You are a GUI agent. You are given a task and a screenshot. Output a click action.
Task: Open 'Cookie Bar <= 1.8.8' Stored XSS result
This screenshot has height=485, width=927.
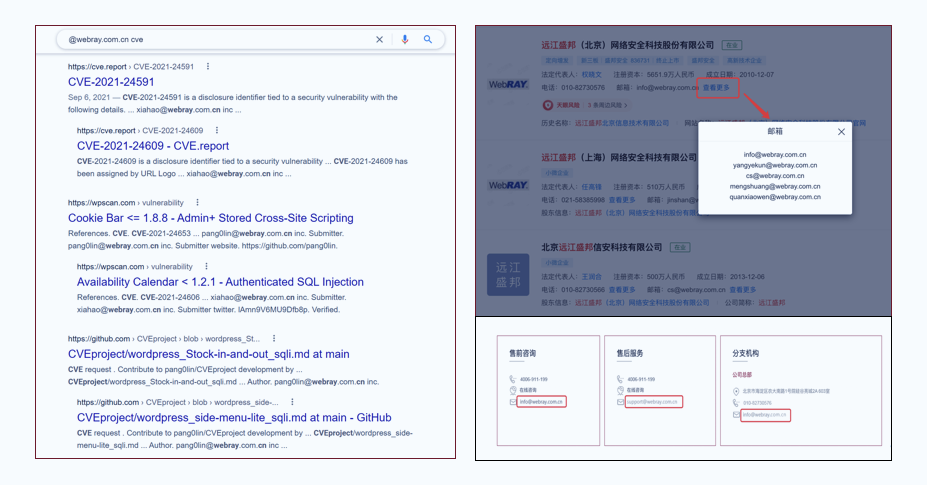click(210, 218)
